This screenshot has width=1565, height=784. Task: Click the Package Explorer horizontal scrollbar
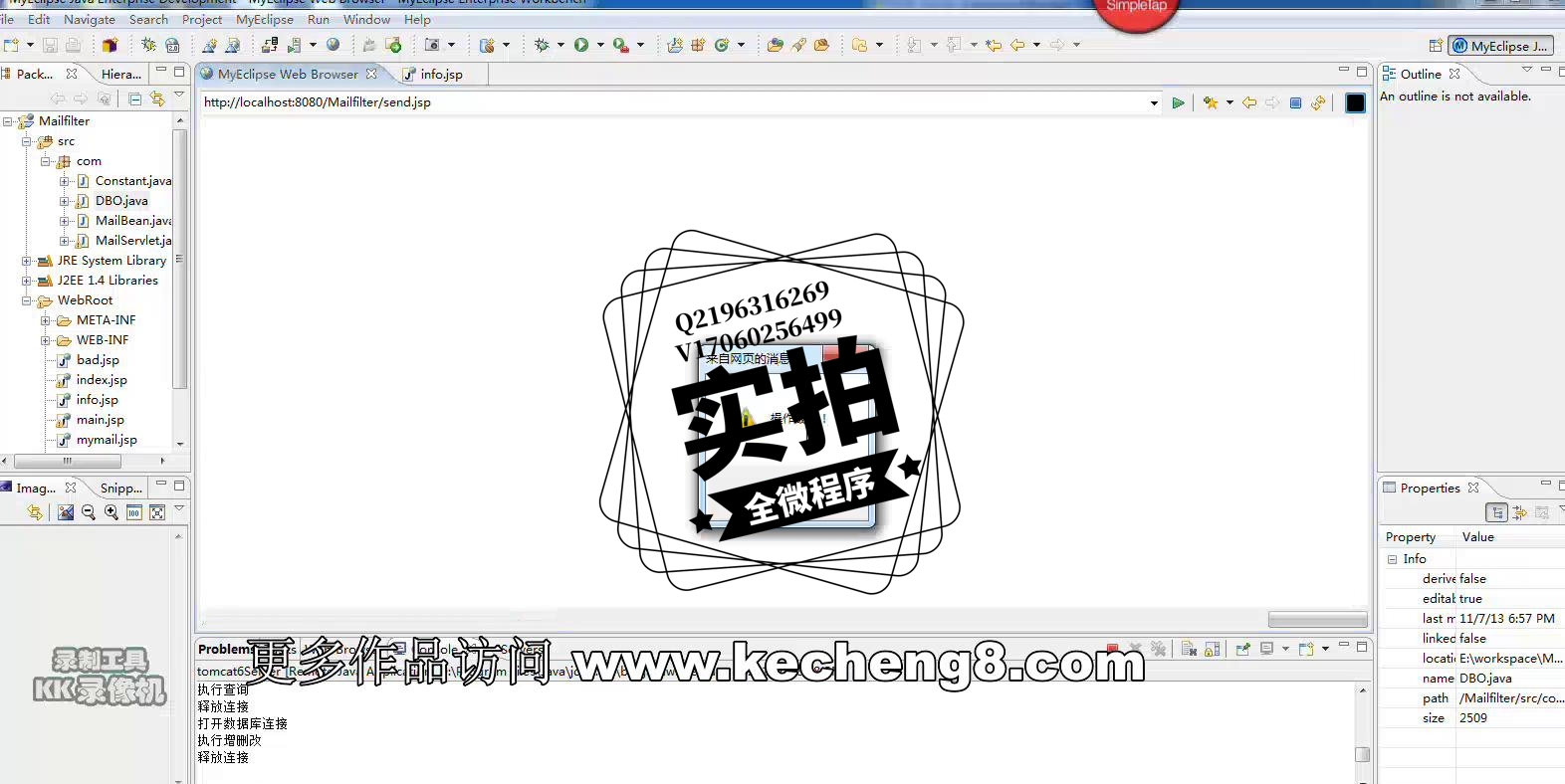tap(68, 462)
